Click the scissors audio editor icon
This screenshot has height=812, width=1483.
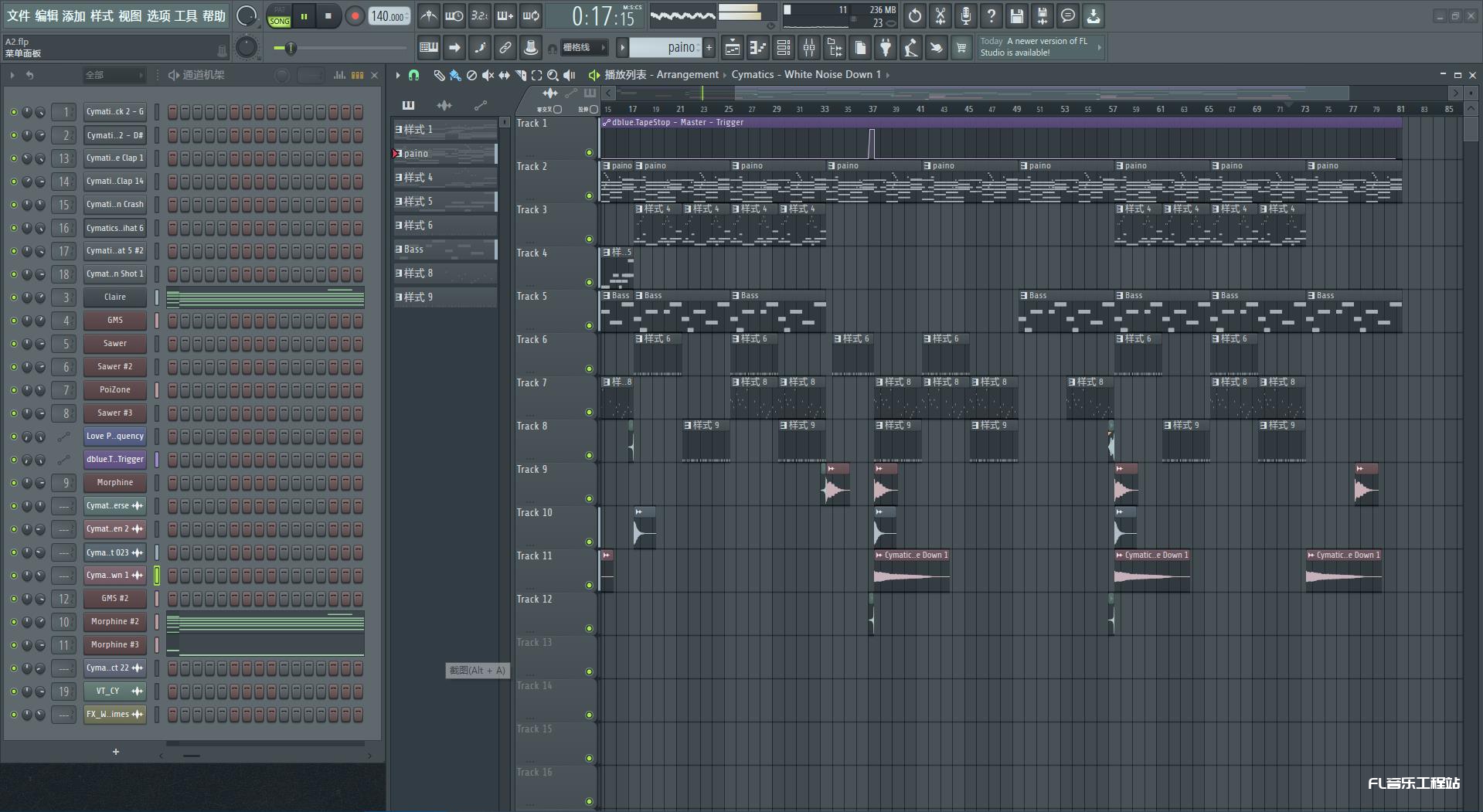tap(940, 15)
